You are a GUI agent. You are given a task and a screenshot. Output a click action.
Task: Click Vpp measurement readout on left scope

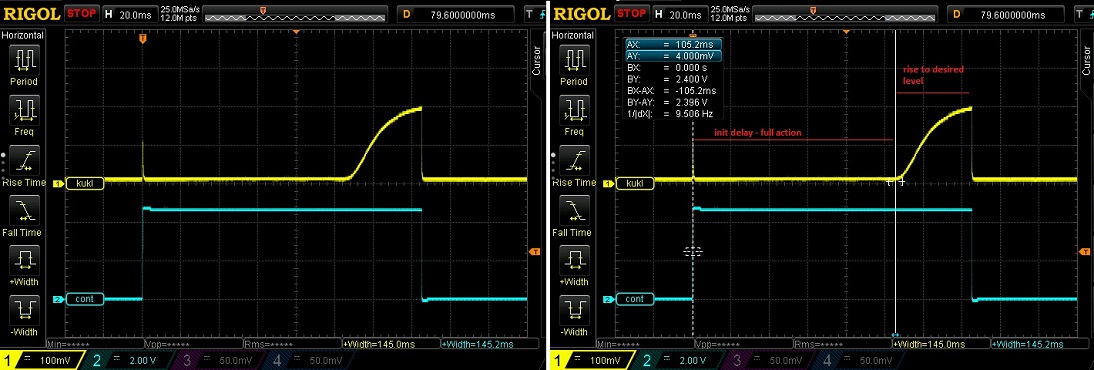point(168,345)
